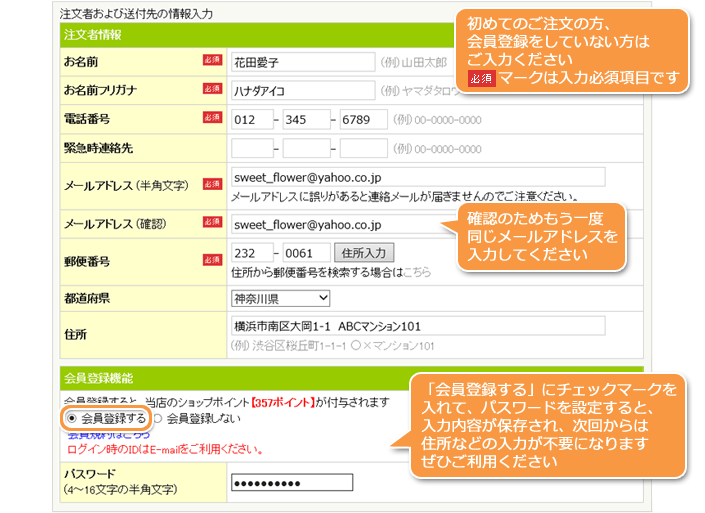The image size is (705, 513).
Task: Click the パスワード input field
Action: [x=291, y=483]
